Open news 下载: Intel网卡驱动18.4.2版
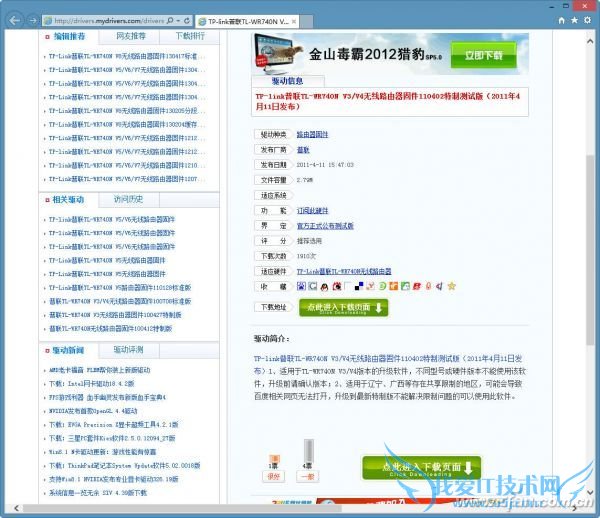This screenshot has height=518, width=600. click(x=91, y=384)
